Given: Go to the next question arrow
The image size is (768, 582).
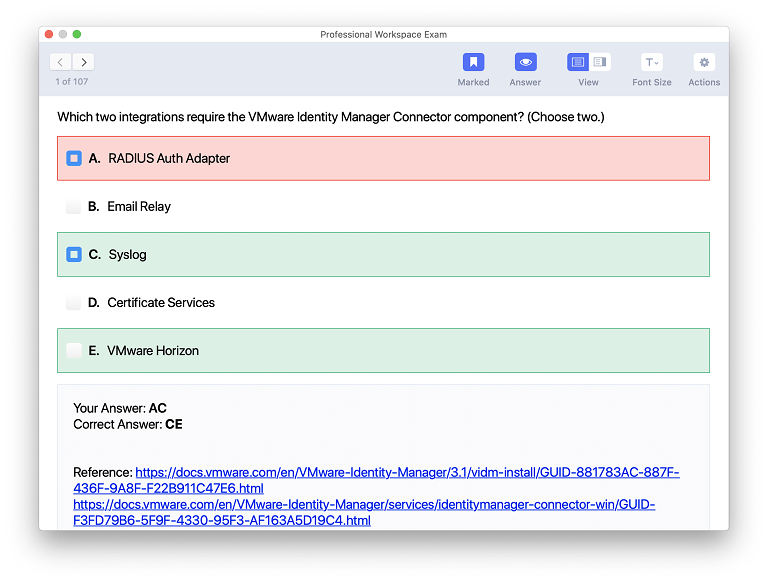Looking at the screenshot, I should pyautogui.click(x=84, y=62).
